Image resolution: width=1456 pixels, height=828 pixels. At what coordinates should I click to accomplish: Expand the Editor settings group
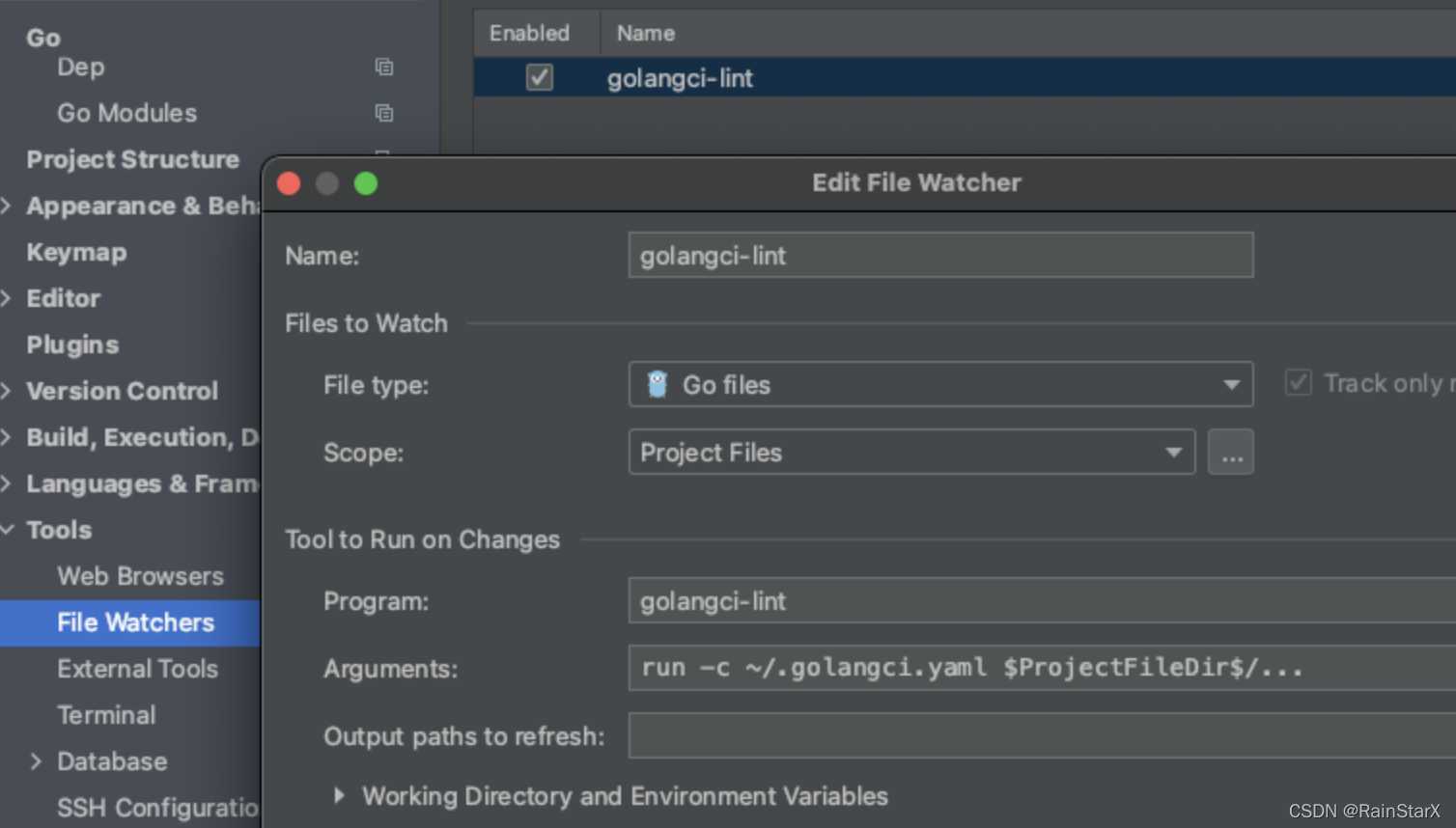click(8, 298)
